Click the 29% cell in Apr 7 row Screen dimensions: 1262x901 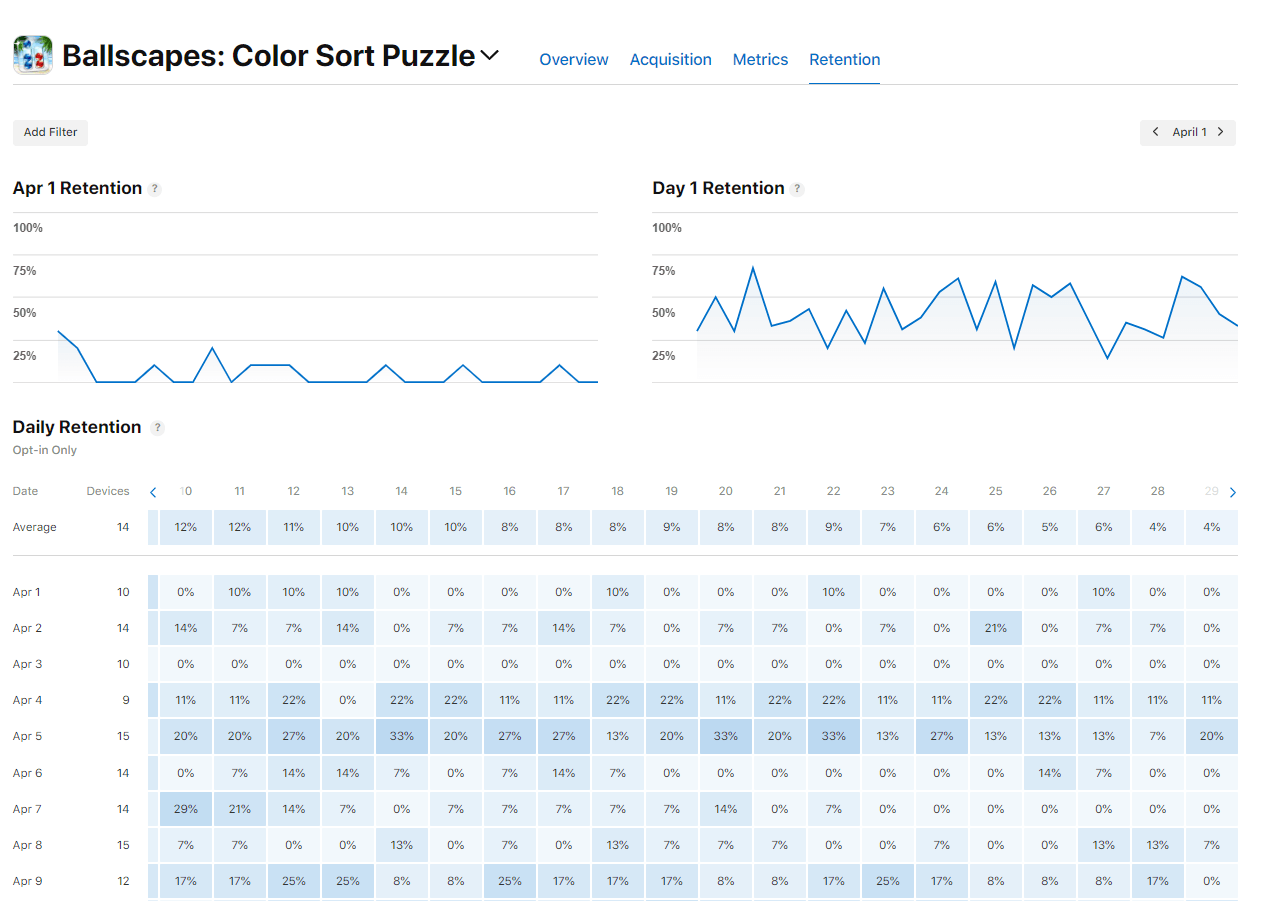186,809
